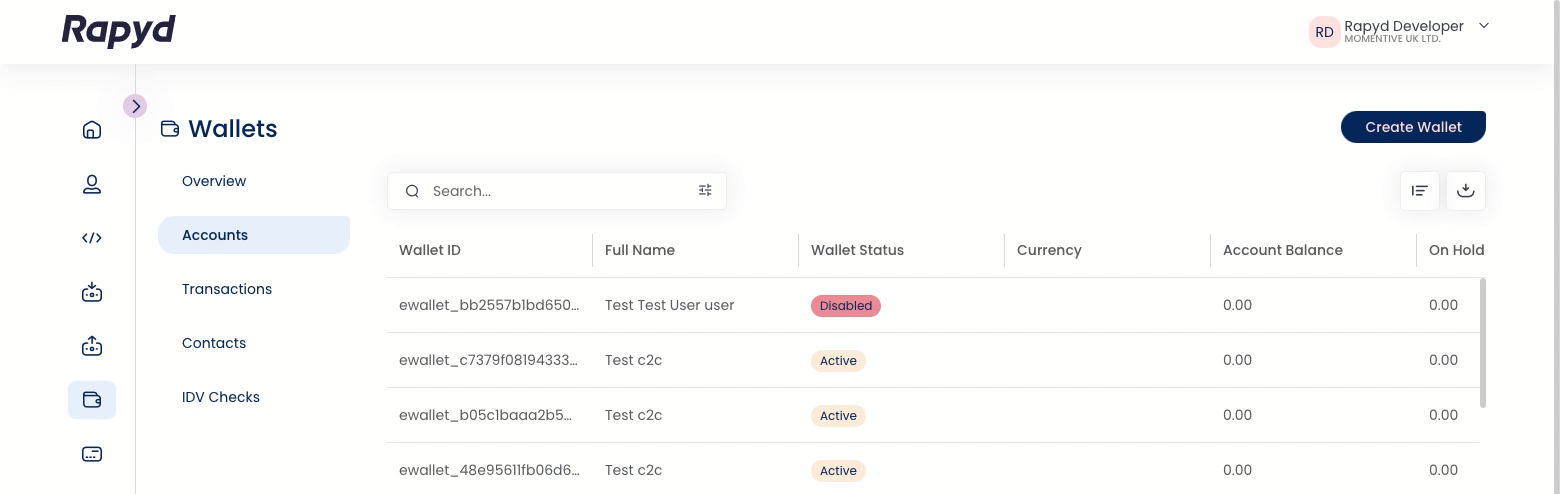
Task: Open wallet ewallet_b05c1baaa2b5 row
Action: click(933, 415)
